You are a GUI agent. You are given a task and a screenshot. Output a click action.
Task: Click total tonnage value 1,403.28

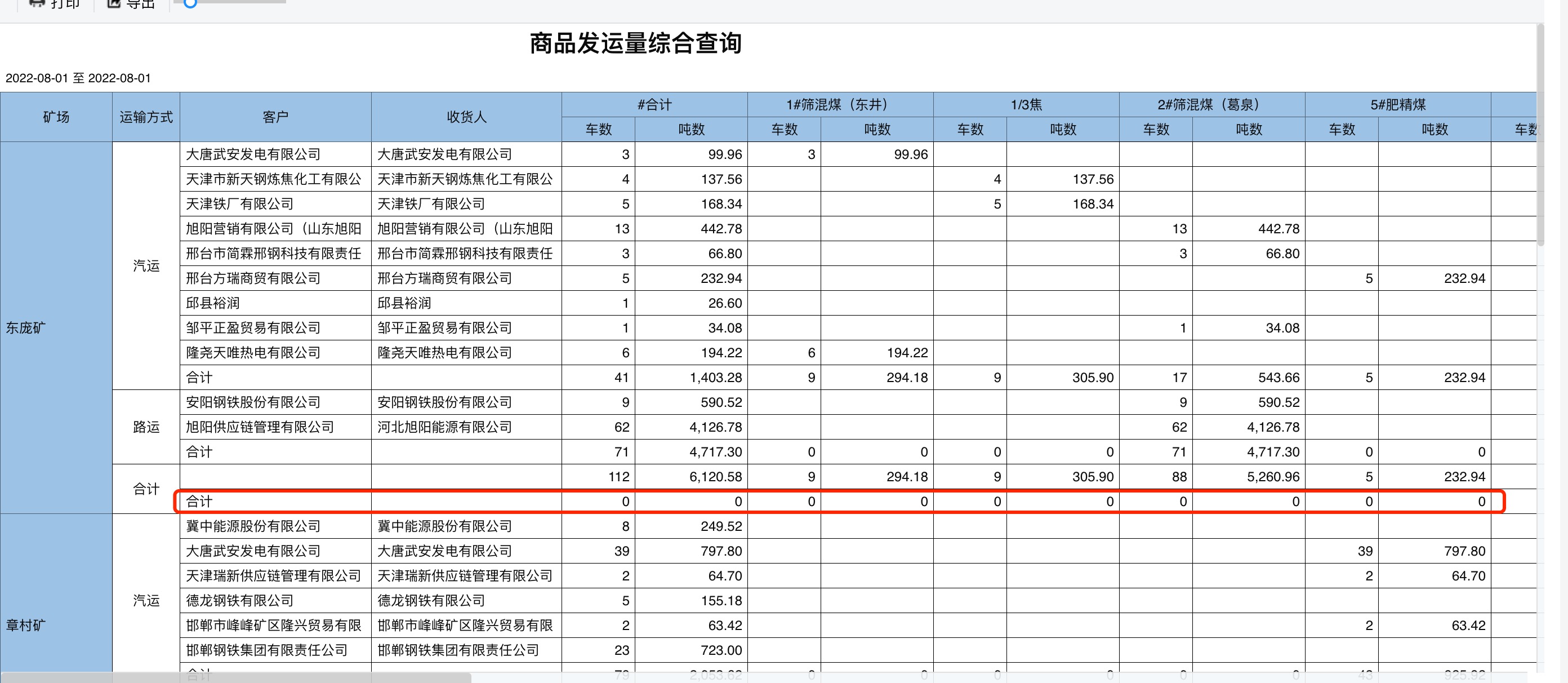tap(716, 378)
